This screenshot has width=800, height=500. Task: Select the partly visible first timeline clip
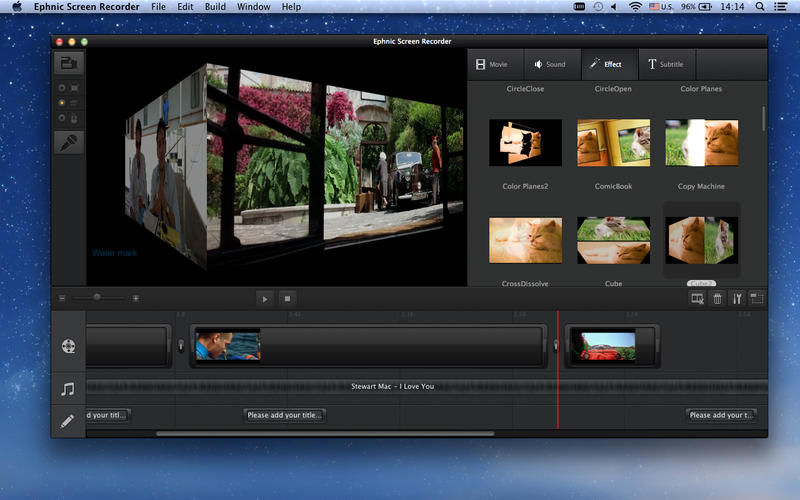pyautogui.click(x=128, y=346)
